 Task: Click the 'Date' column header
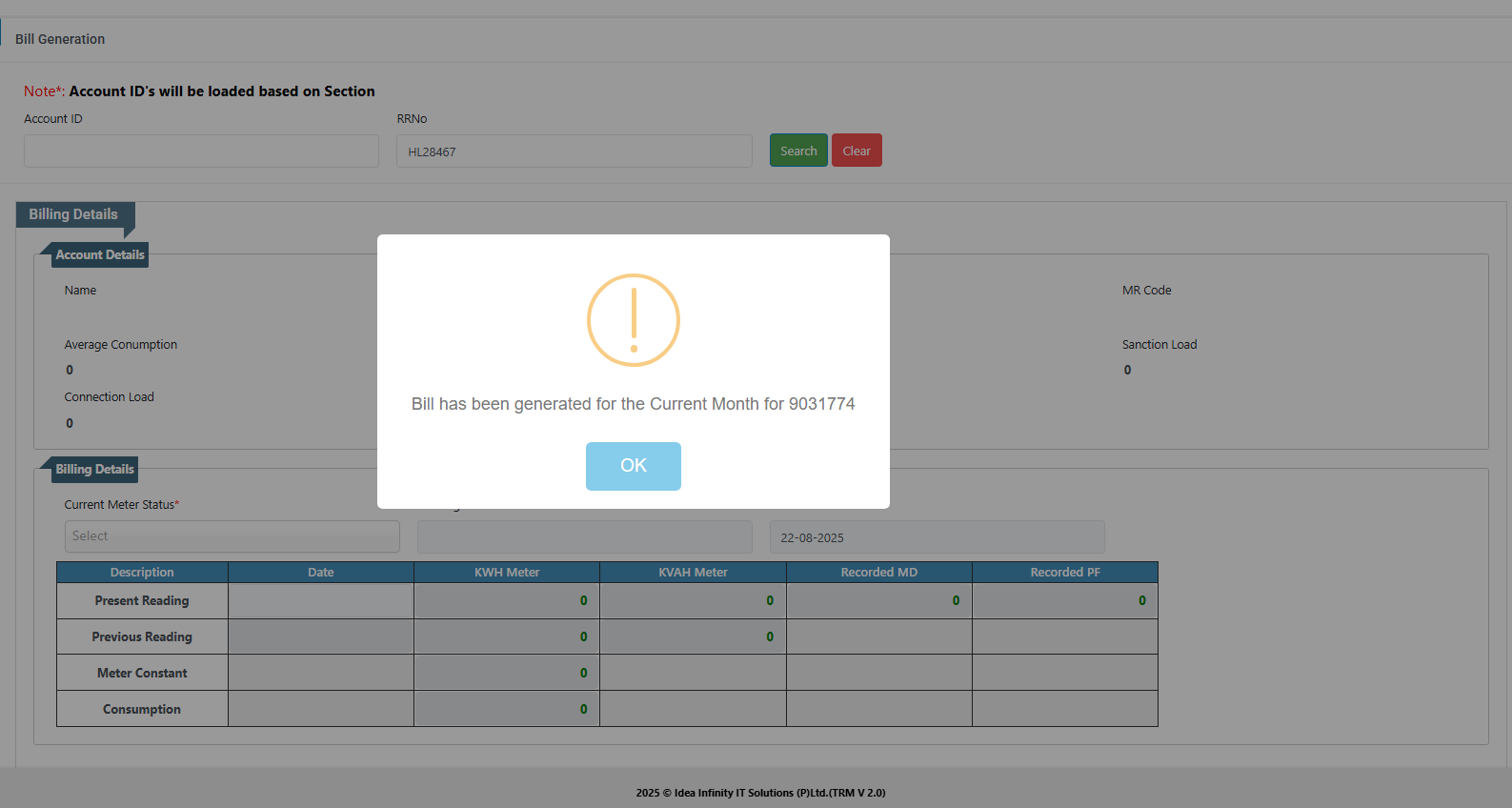pos(321,572)
